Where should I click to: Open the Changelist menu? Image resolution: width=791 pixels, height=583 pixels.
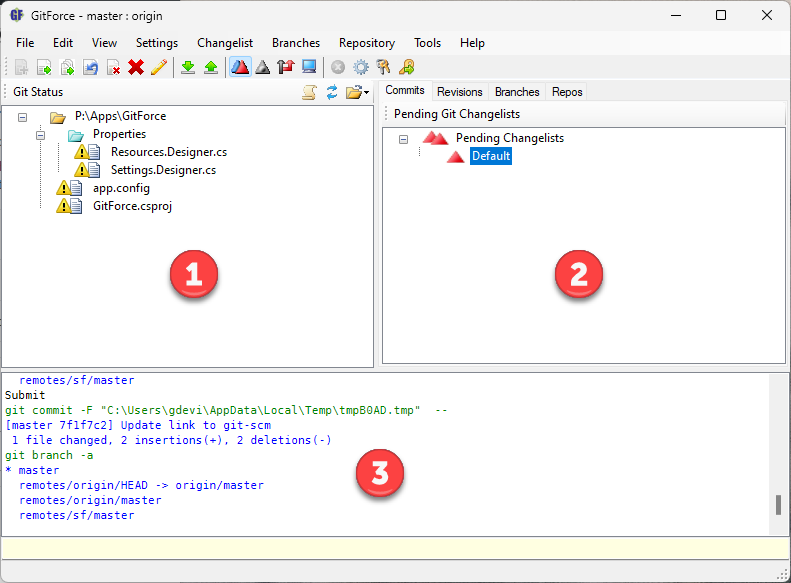click(225, 43)
